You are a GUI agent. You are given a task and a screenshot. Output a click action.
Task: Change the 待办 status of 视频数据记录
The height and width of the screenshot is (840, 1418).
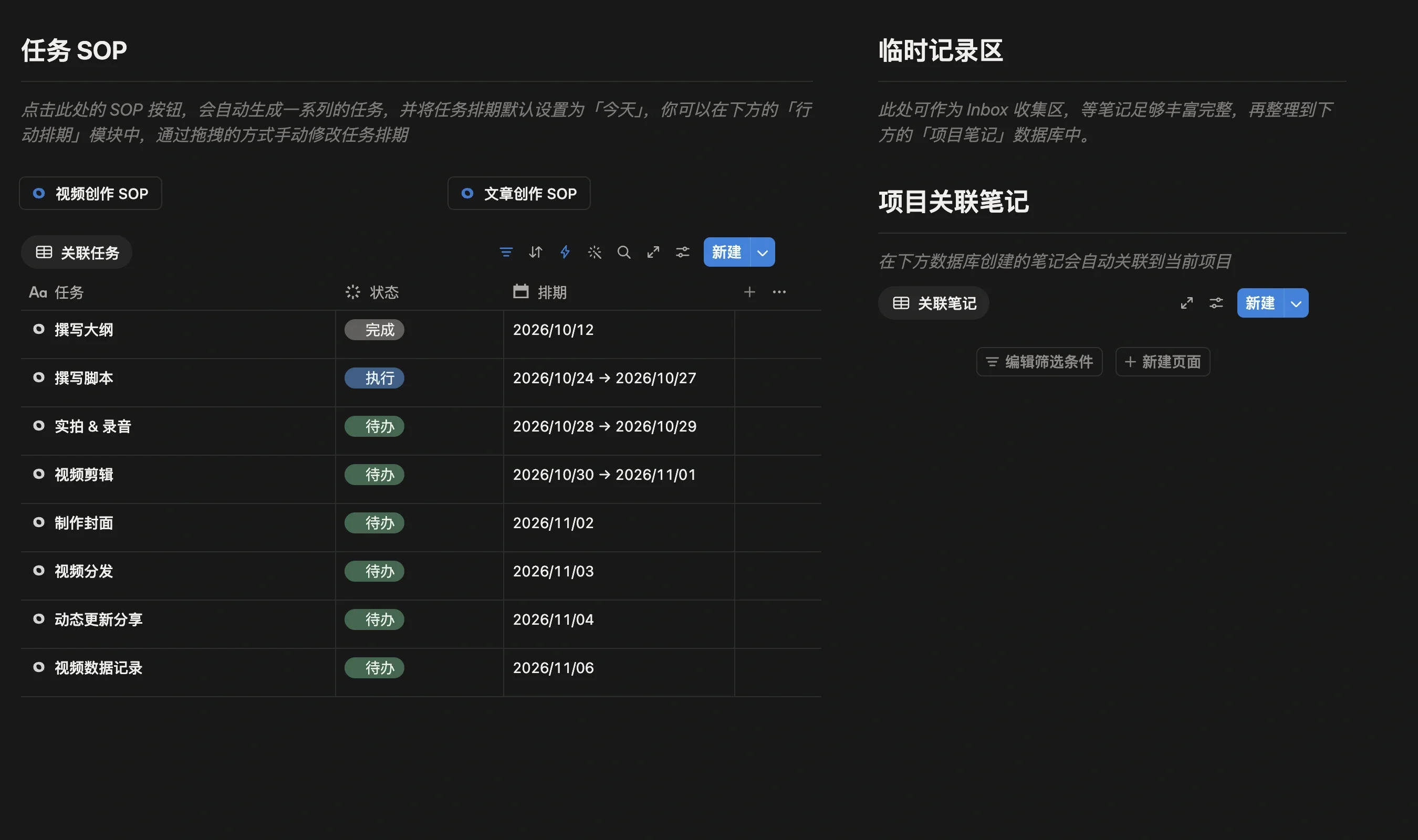tap(374, 668)
